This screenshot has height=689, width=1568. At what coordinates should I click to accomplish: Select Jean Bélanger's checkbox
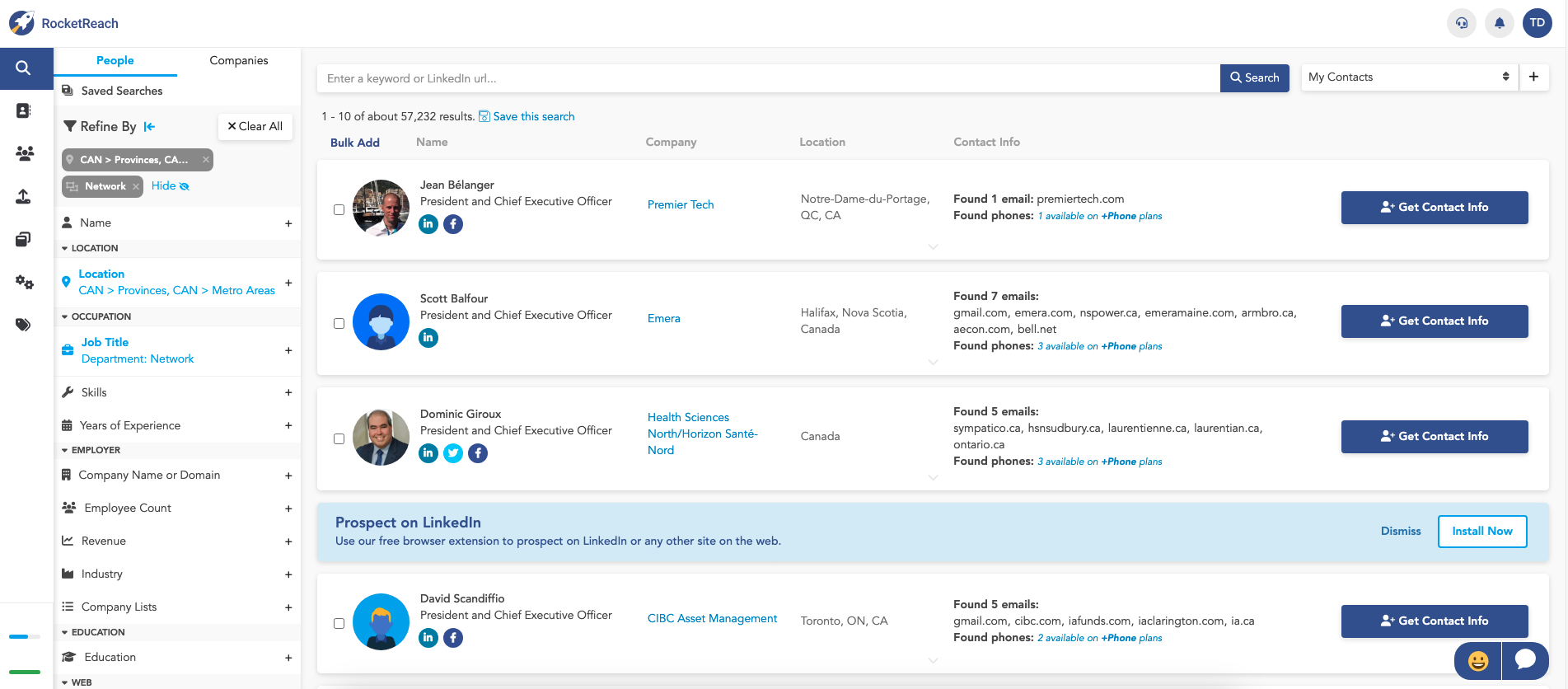coord(339,210)
